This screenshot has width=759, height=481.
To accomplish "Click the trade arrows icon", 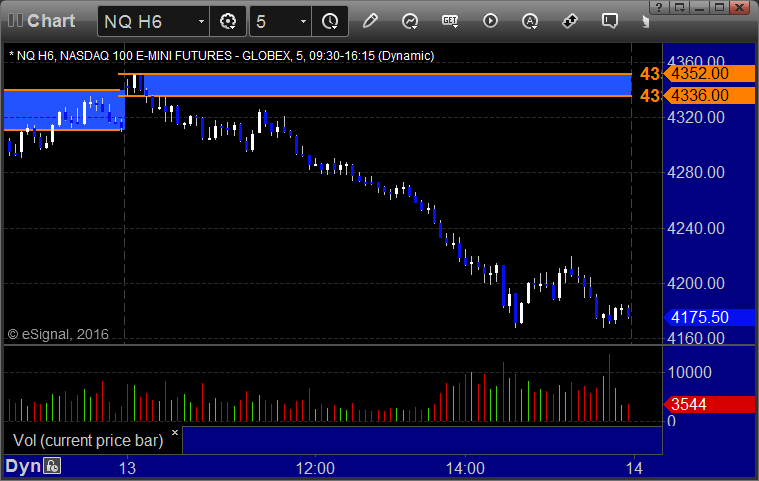I will [x=570, y=21].
